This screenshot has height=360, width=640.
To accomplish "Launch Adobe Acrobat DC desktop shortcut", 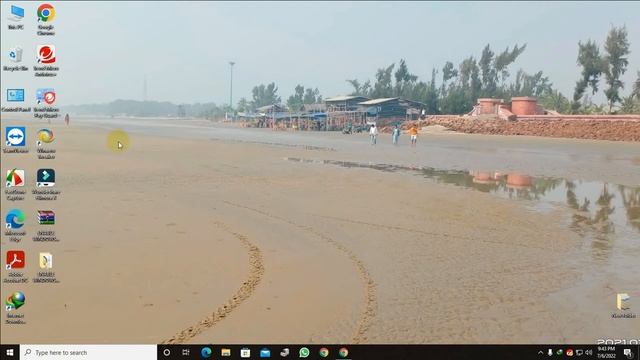I will coord(16,267).
